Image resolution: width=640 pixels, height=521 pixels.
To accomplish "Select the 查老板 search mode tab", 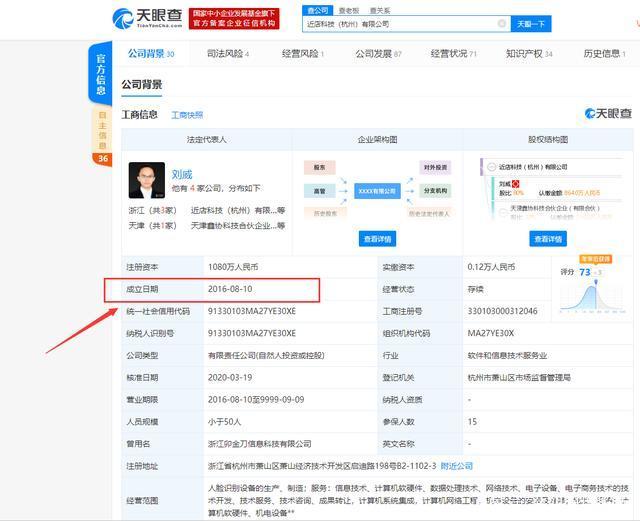I will pyautogui.click(x=349, y=9).
